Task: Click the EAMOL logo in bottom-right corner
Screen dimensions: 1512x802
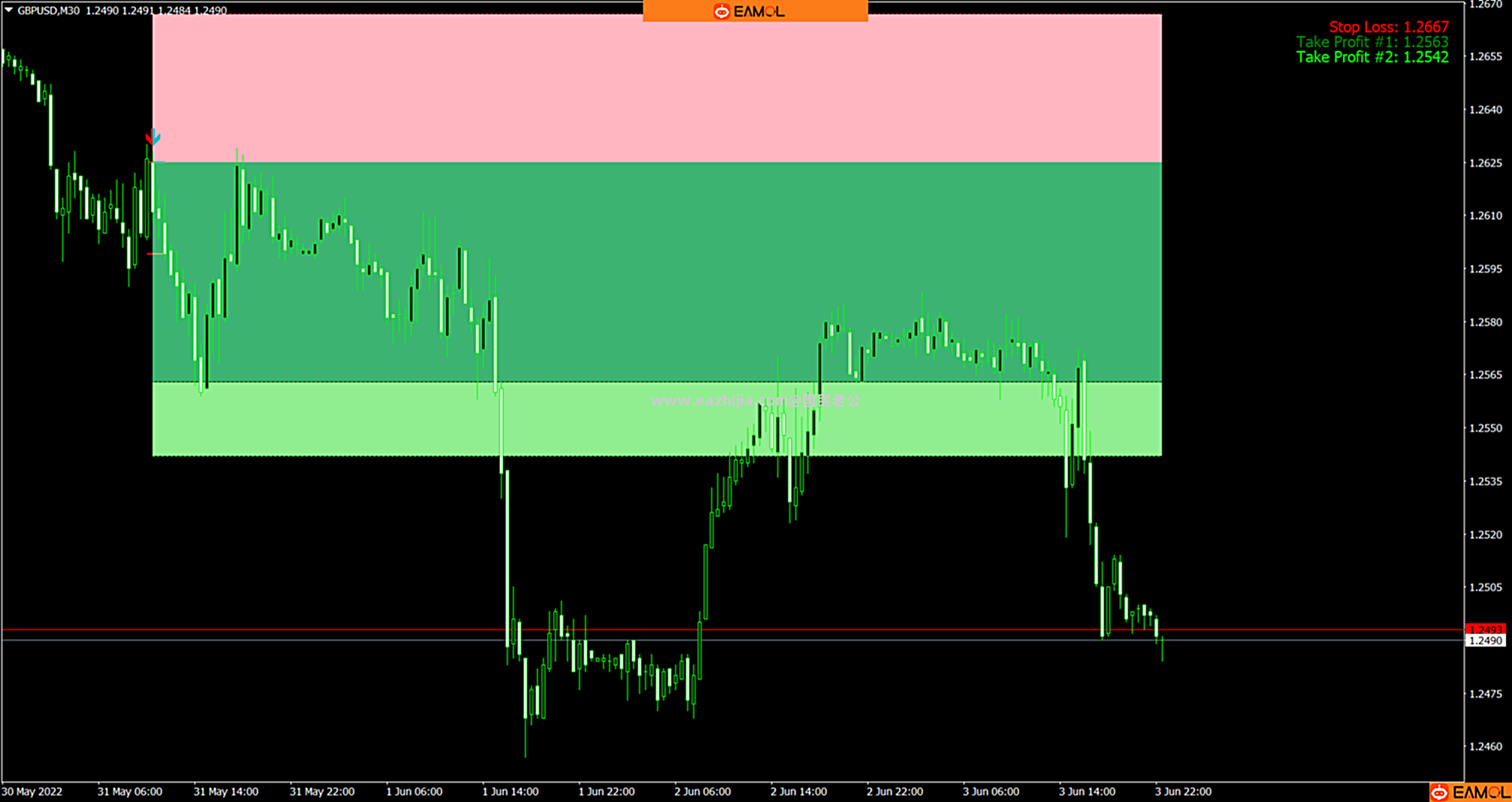Action: tap(1470, 792)
